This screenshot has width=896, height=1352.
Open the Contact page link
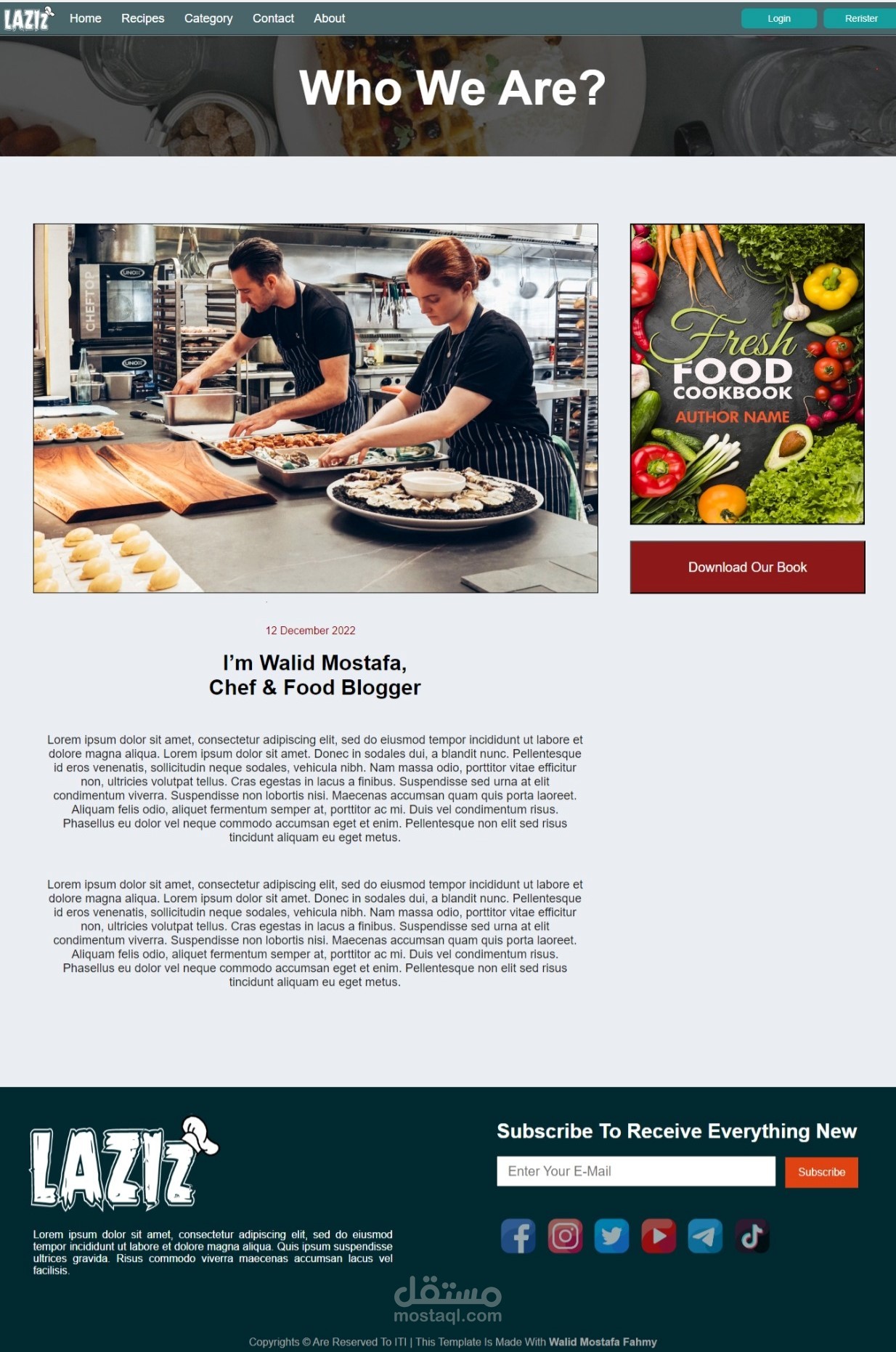pyautogui.click(x=273, y=18)
